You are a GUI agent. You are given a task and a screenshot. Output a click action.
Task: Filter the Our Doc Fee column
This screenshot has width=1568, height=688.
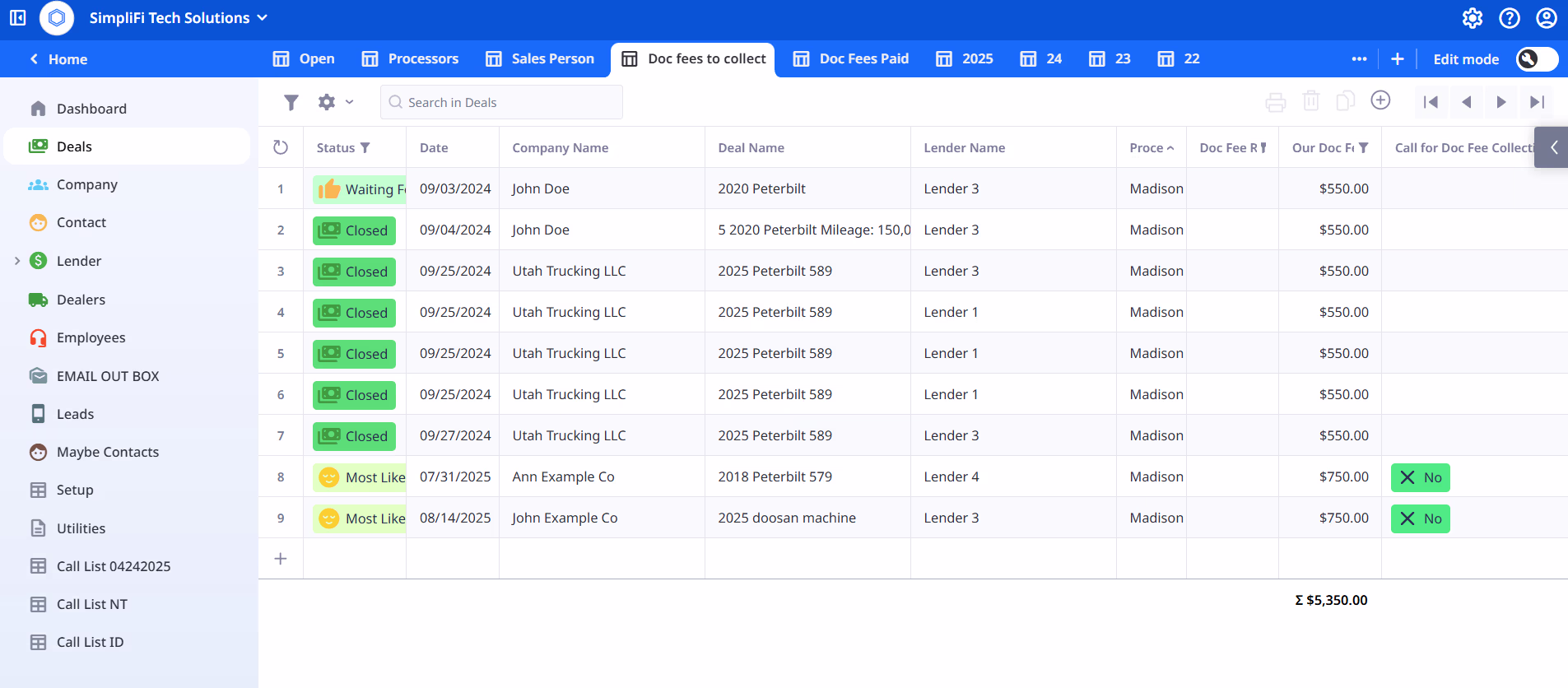pos(1364,148)
